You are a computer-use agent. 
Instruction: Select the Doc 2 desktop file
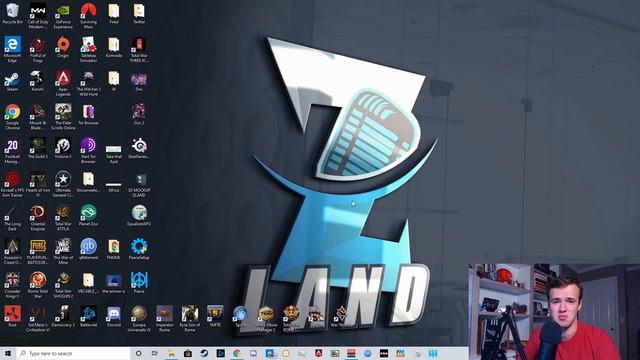tap(139, 115)
